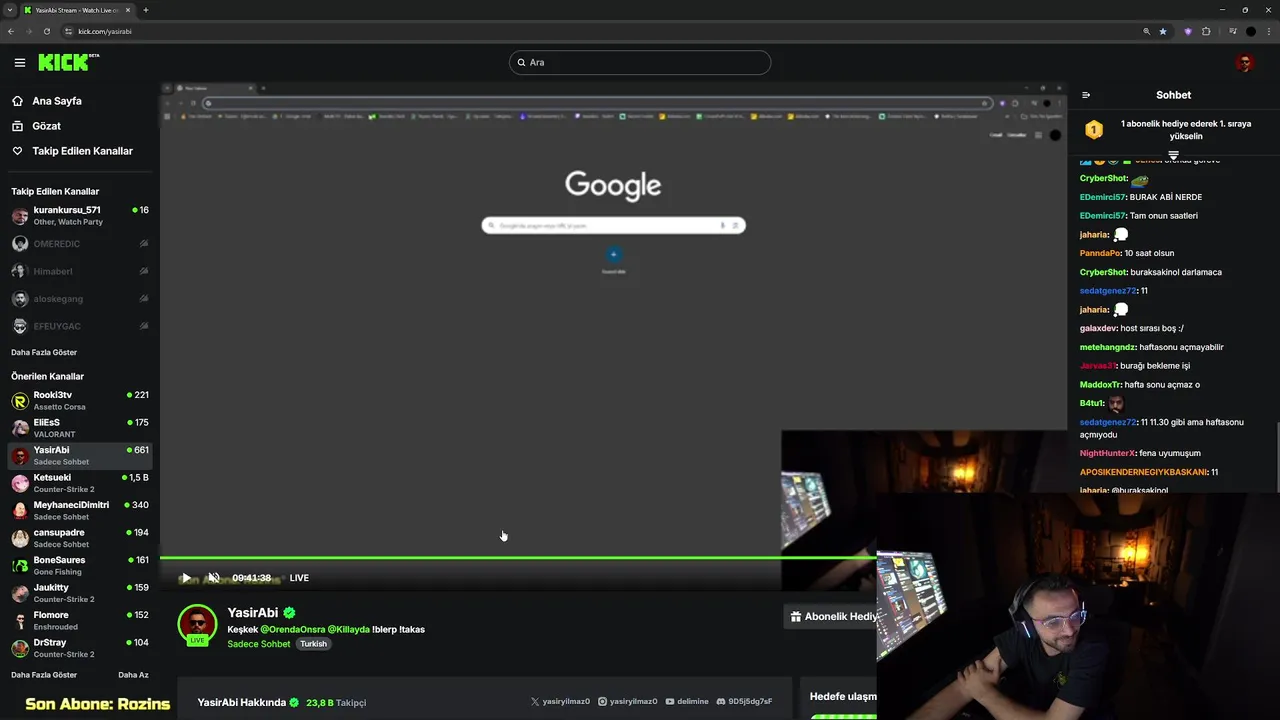Click the Turkish language tag
1280x720 pixels.
[x=314, y=644]
